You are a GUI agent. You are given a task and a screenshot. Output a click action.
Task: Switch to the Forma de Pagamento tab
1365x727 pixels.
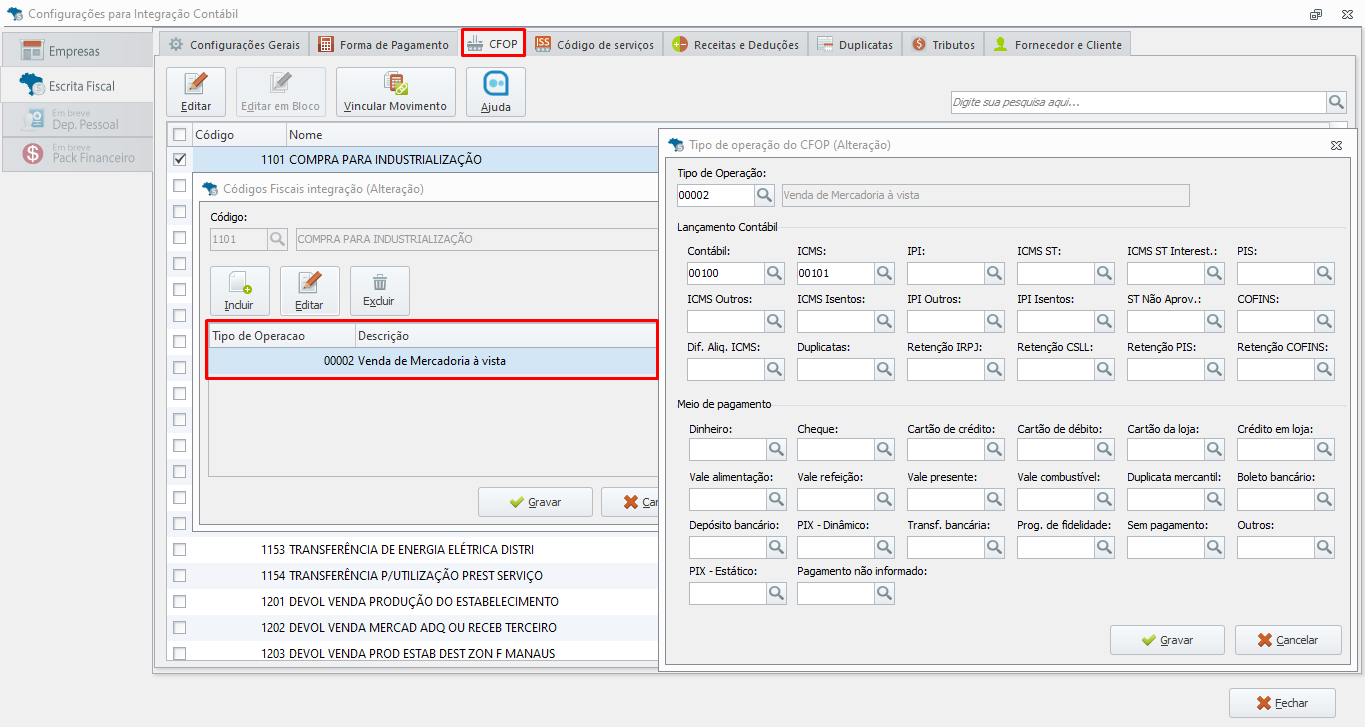click(384, 45)
